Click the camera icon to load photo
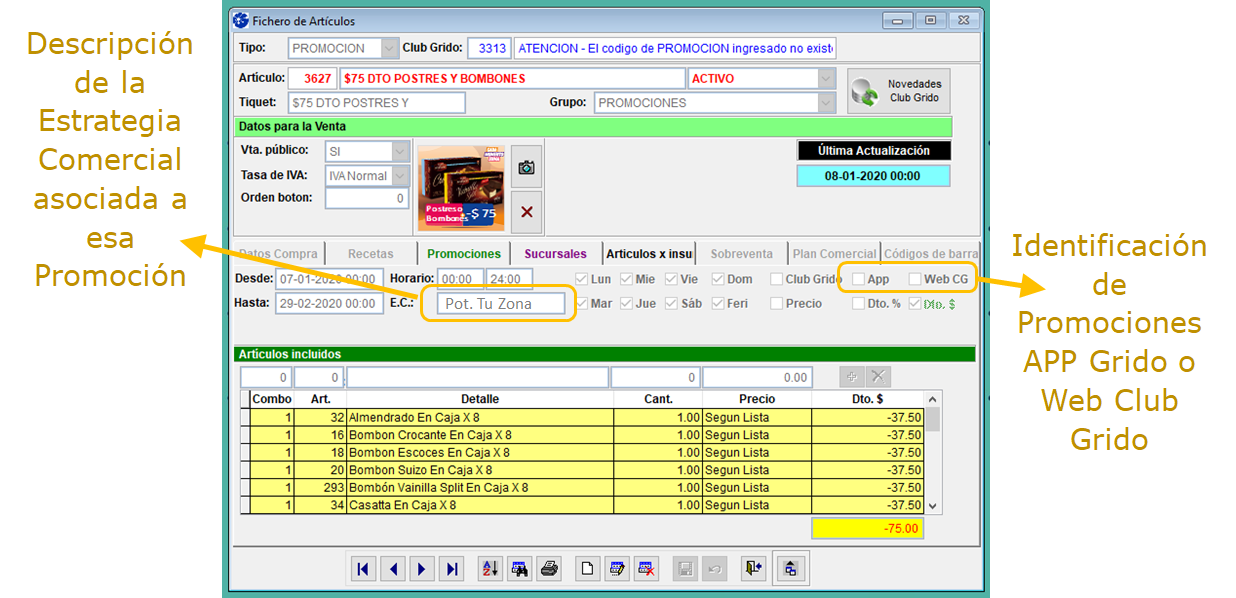This screenshot has width=1236, height=598. 526,168
